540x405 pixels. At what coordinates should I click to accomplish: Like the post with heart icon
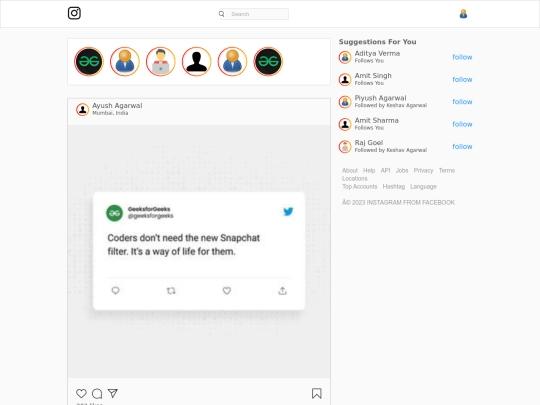(x=81, y=393)
